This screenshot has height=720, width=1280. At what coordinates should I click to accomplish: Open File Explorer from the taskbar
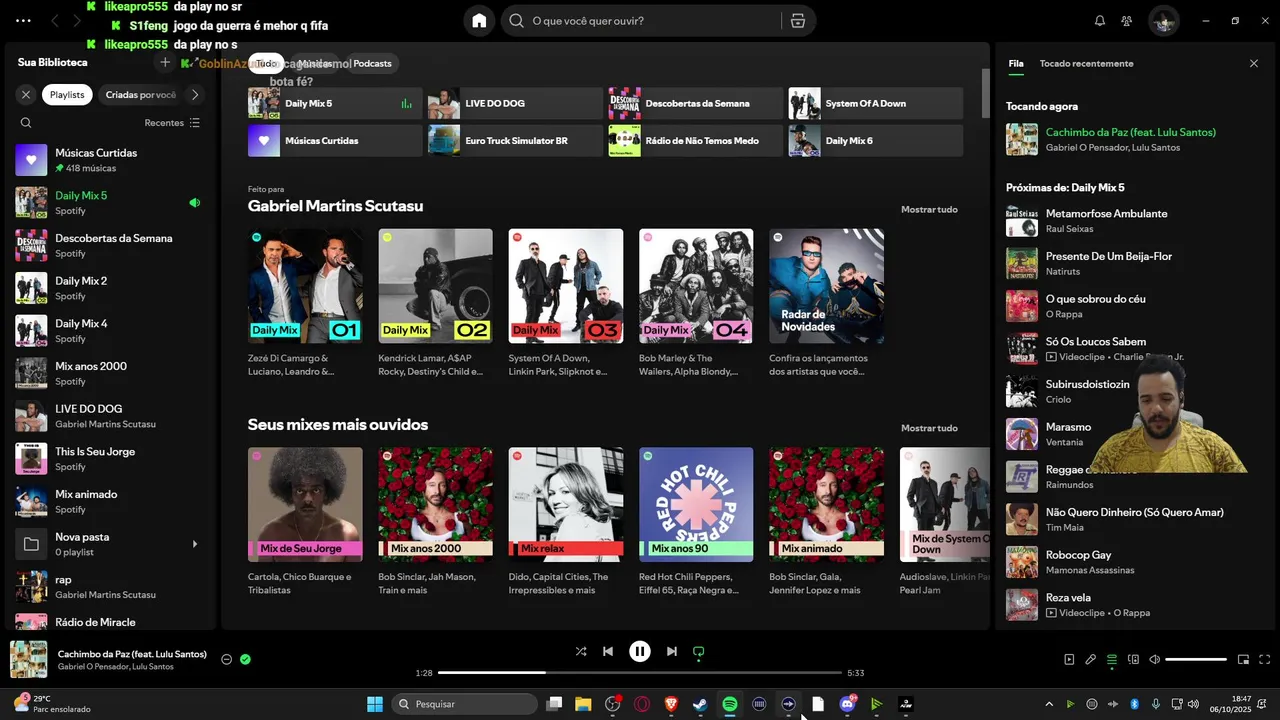point(583,704)
